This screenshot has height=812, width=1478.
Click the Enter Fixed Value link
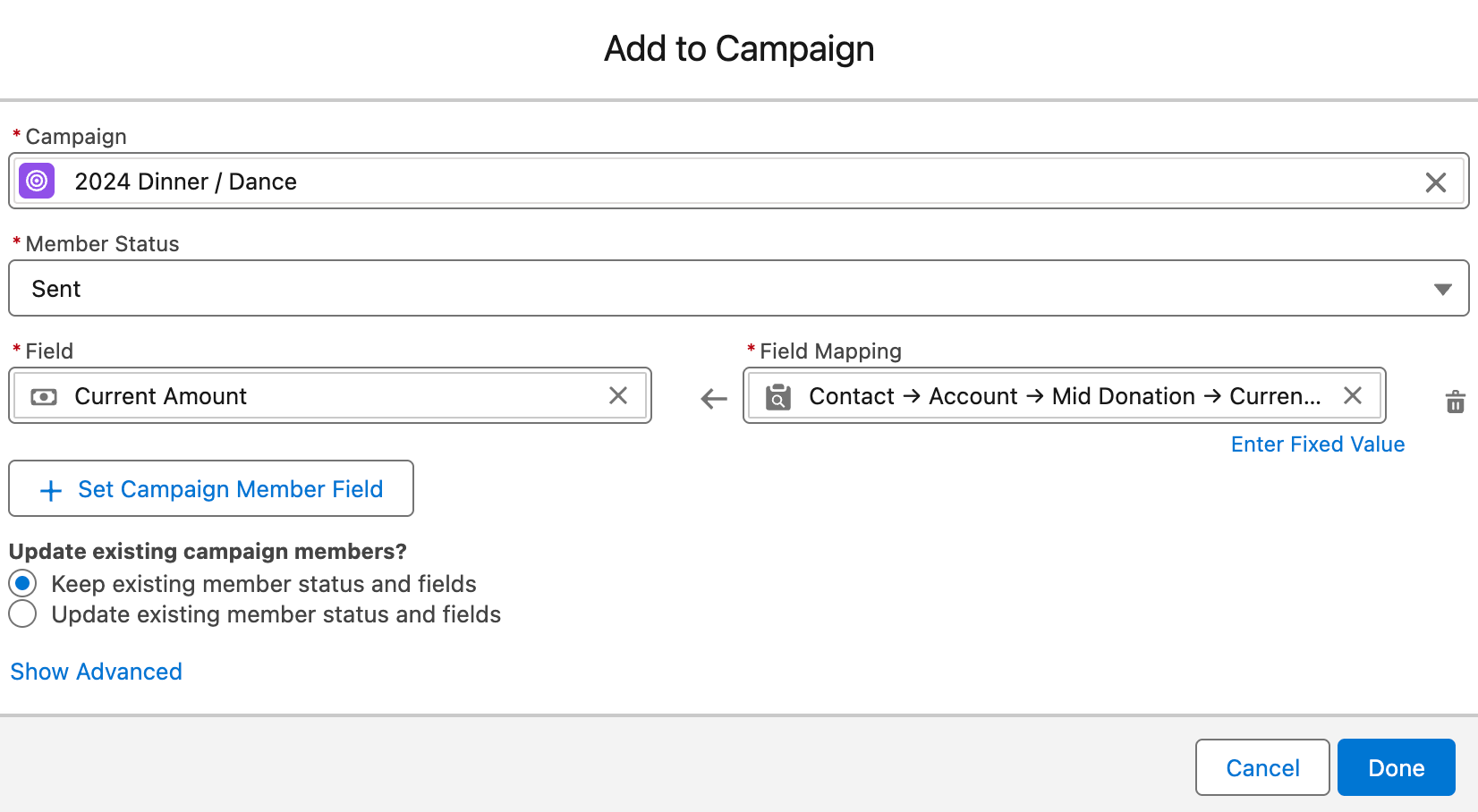1317,444
